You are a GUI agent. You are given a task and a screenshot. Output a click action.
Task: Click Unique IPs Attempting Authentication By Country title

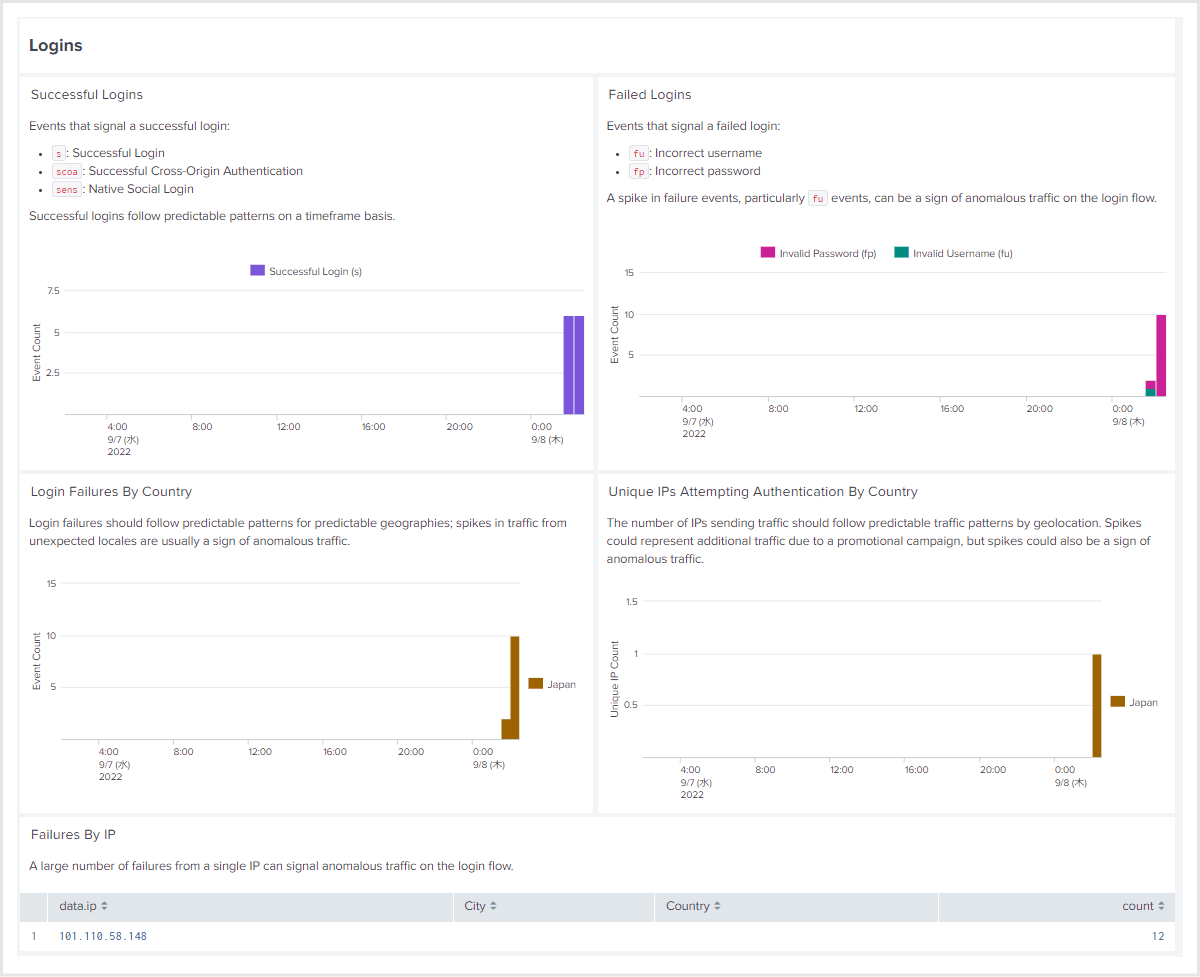pyautogui.click(x=763, y=492)
